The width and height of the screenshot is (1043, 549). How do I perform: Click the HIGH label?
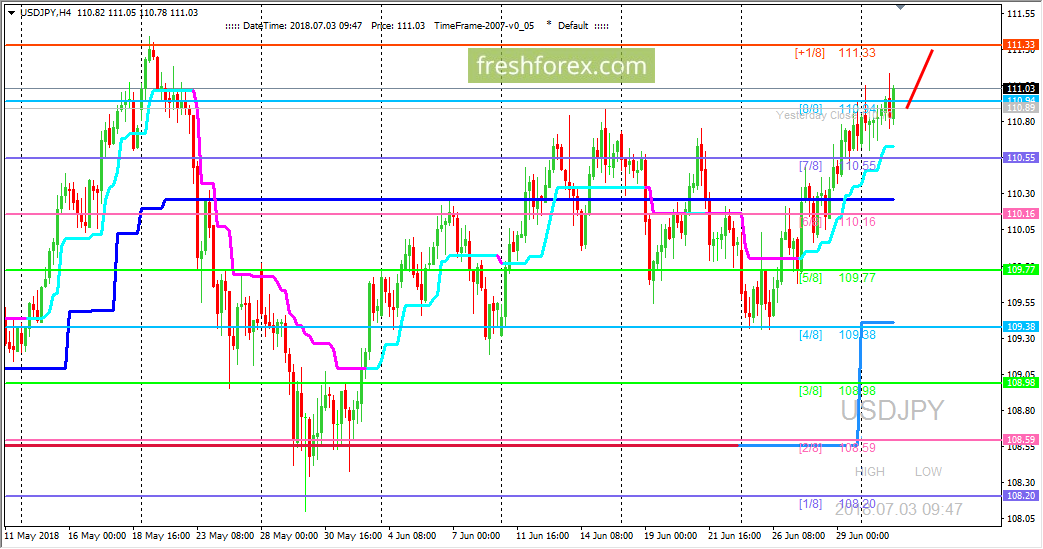pyautogui.click(x=869, y=471)
